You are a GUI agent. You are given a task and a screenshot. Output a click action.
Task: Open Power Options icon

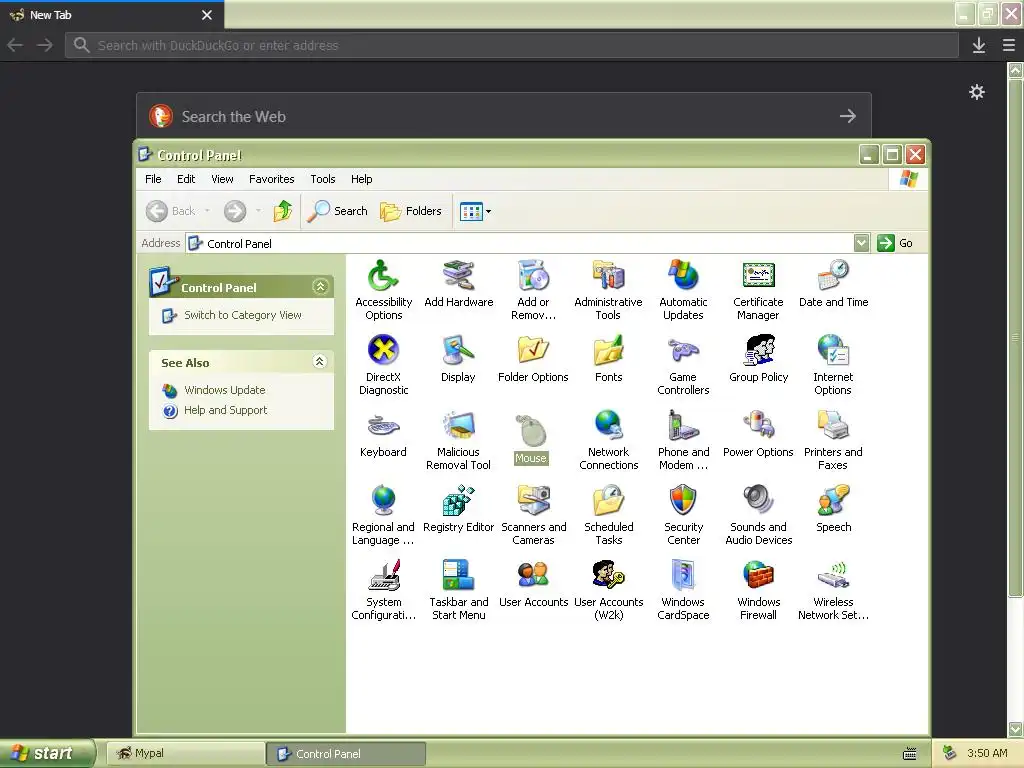click(x=758, y=434)
